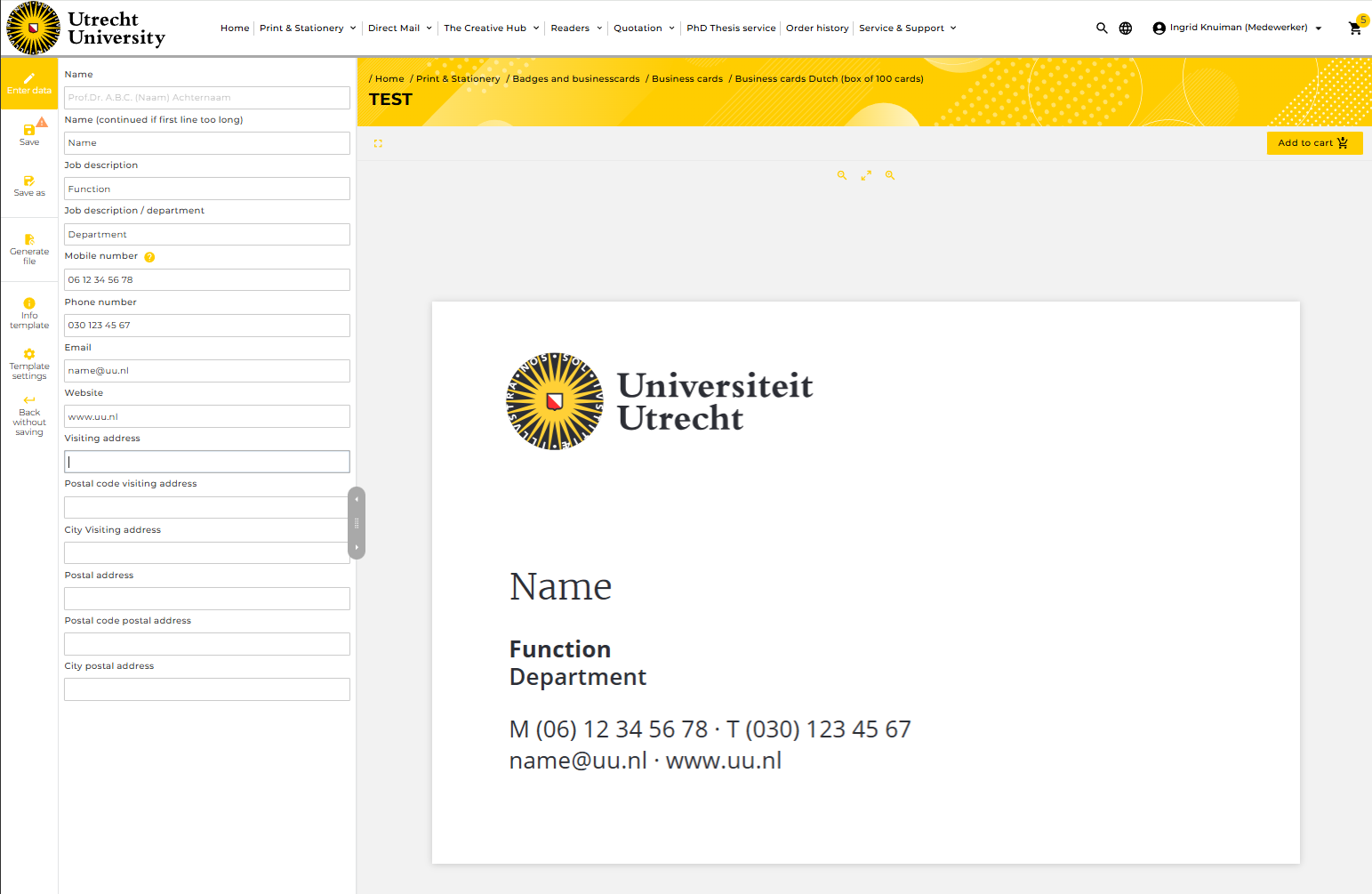This screenshot has width=1372, height=894.
Task: Click the search magnifier icon
Action: (1102, 28)
